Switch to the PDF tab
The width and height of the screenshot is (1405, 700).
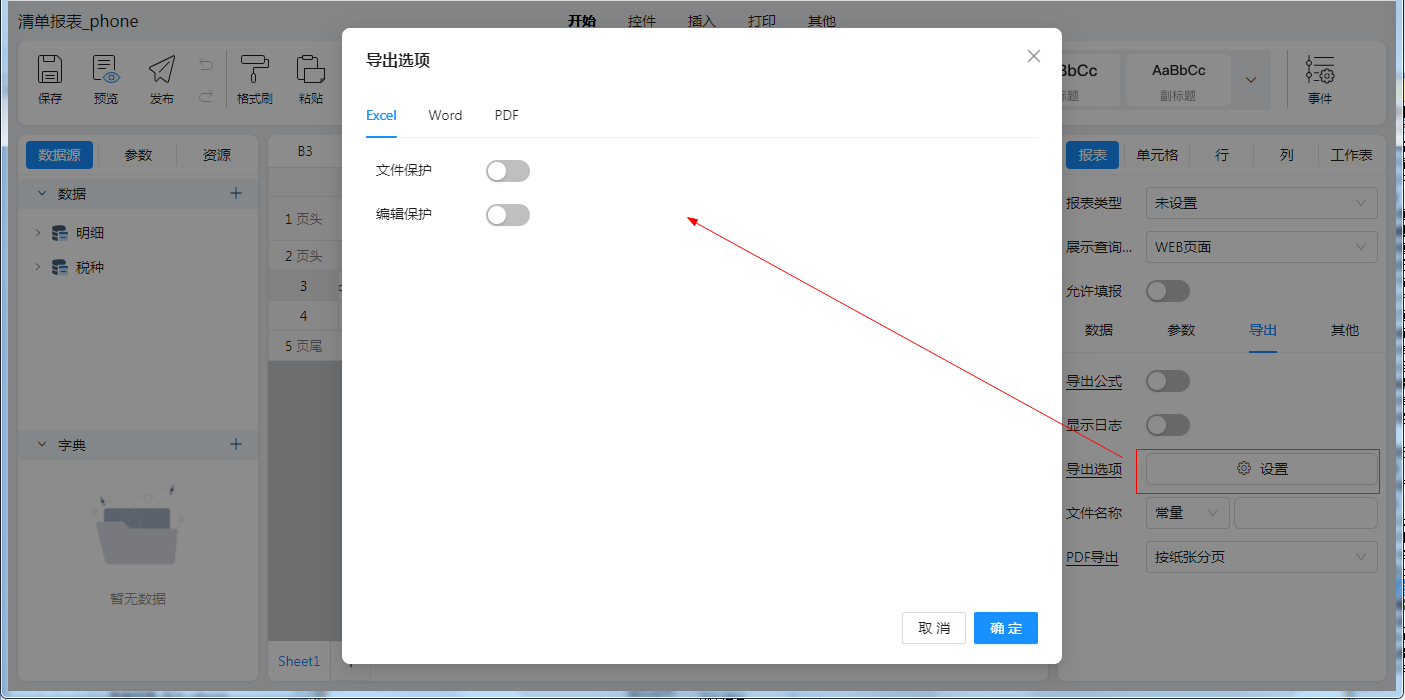click(507, 115)
